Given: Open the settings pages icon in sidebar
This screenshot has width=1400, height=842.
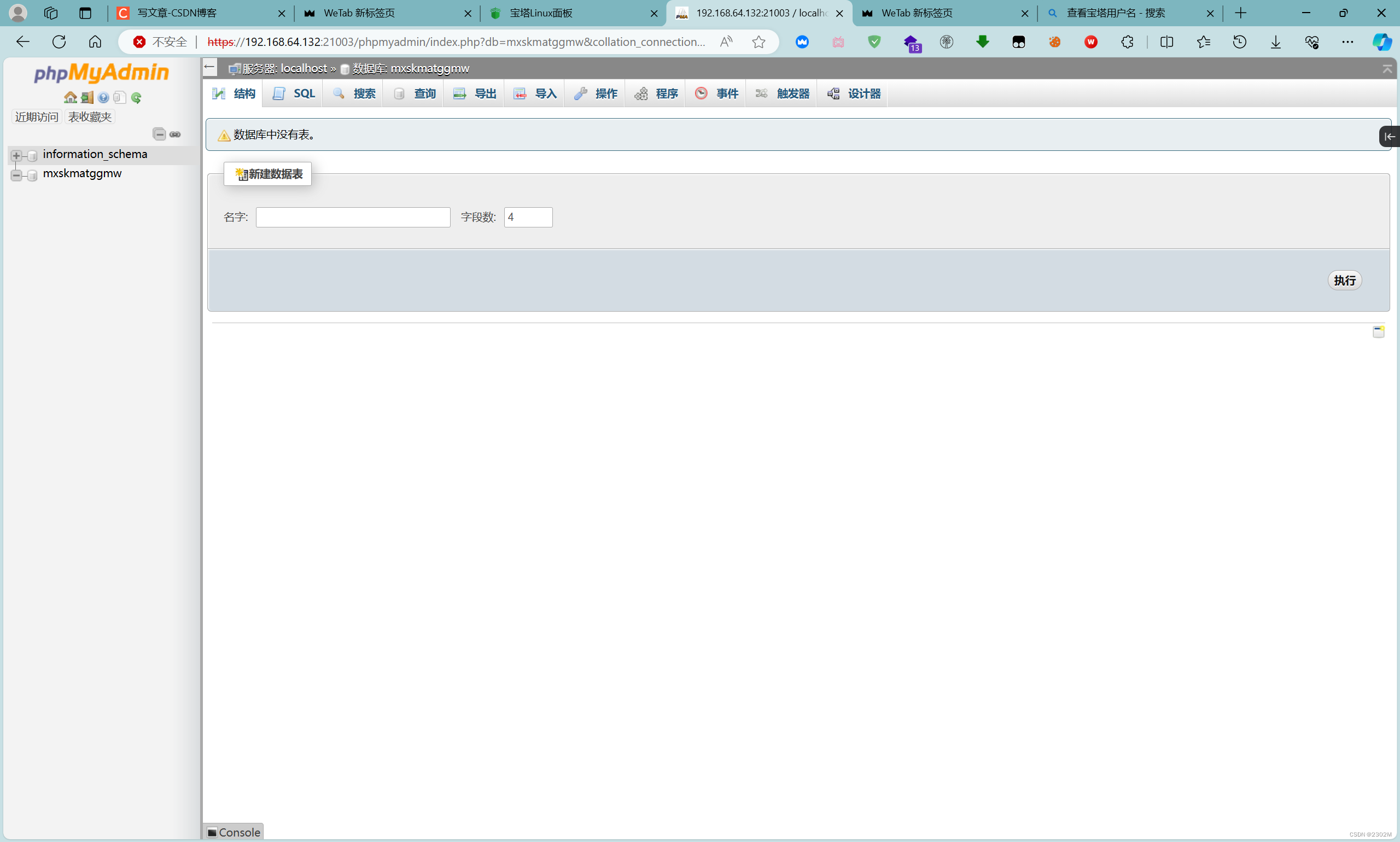Looking at the screenshot, I should click(x=119, y=97).
